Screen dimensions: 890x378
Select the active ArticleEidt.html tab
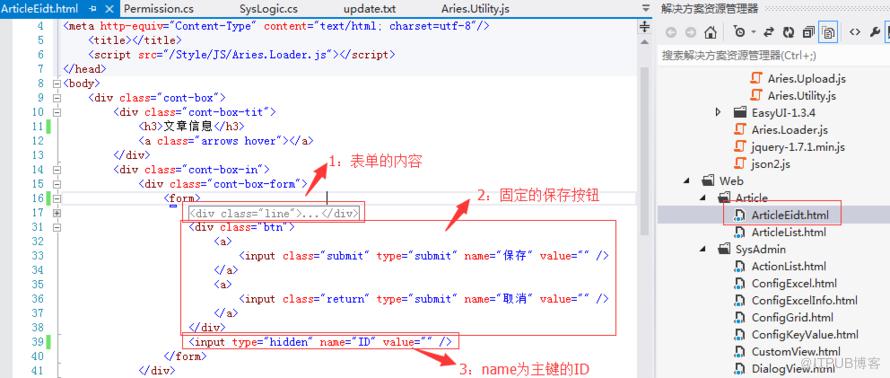pyautogui.click(x=40, y=9)
